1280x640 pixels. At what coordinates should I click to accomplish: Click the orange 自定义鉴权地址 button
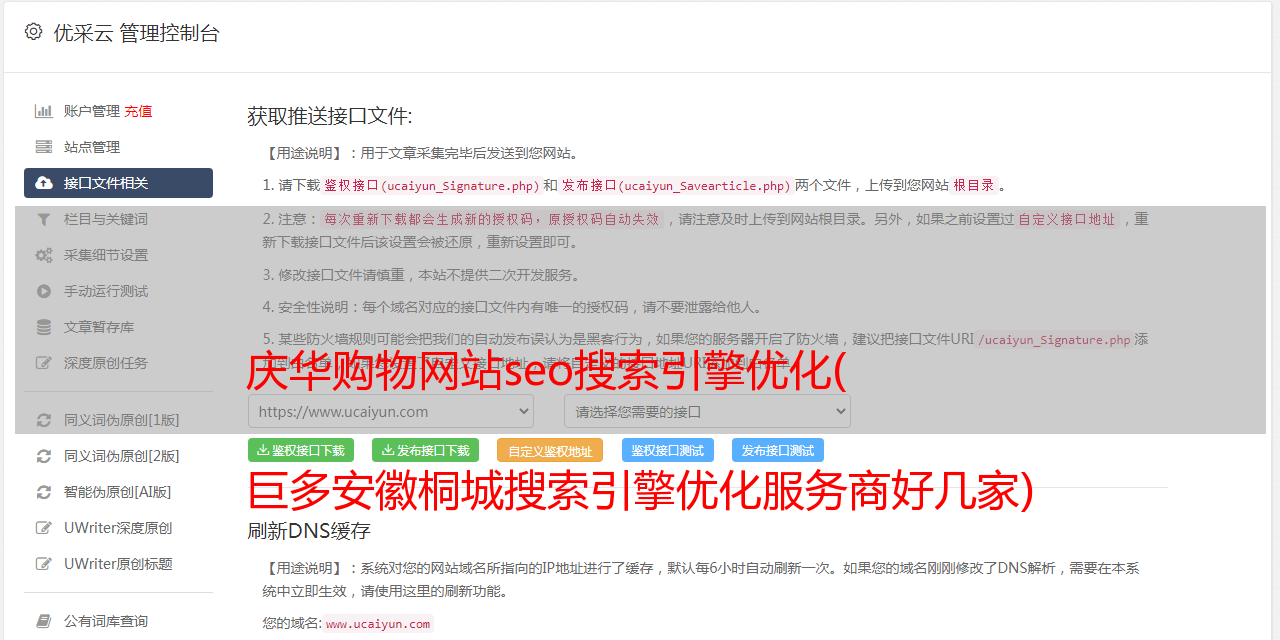(x=550, y=450)
